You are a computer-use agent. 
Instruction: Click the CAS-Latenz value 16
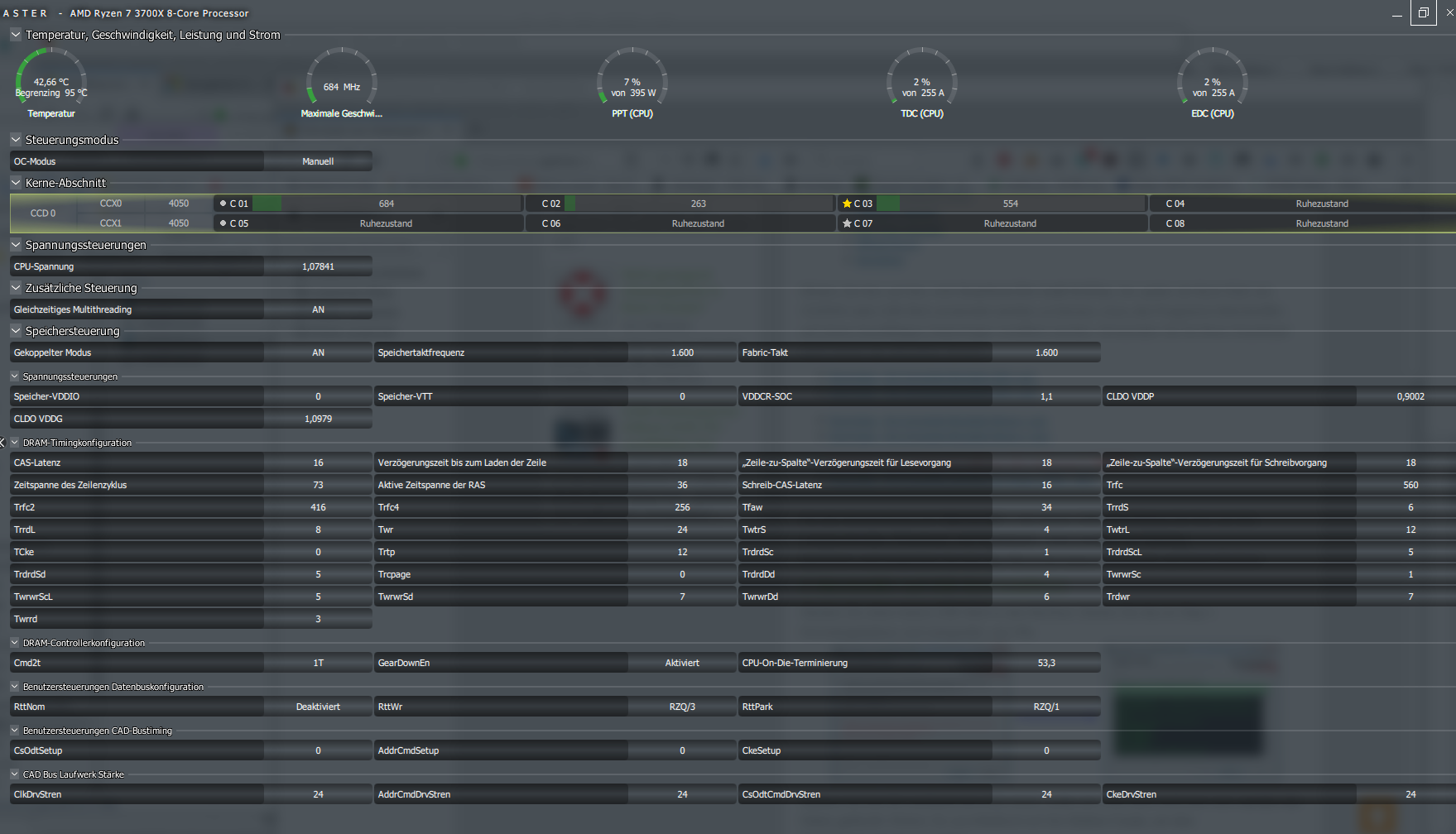[318, 463]
